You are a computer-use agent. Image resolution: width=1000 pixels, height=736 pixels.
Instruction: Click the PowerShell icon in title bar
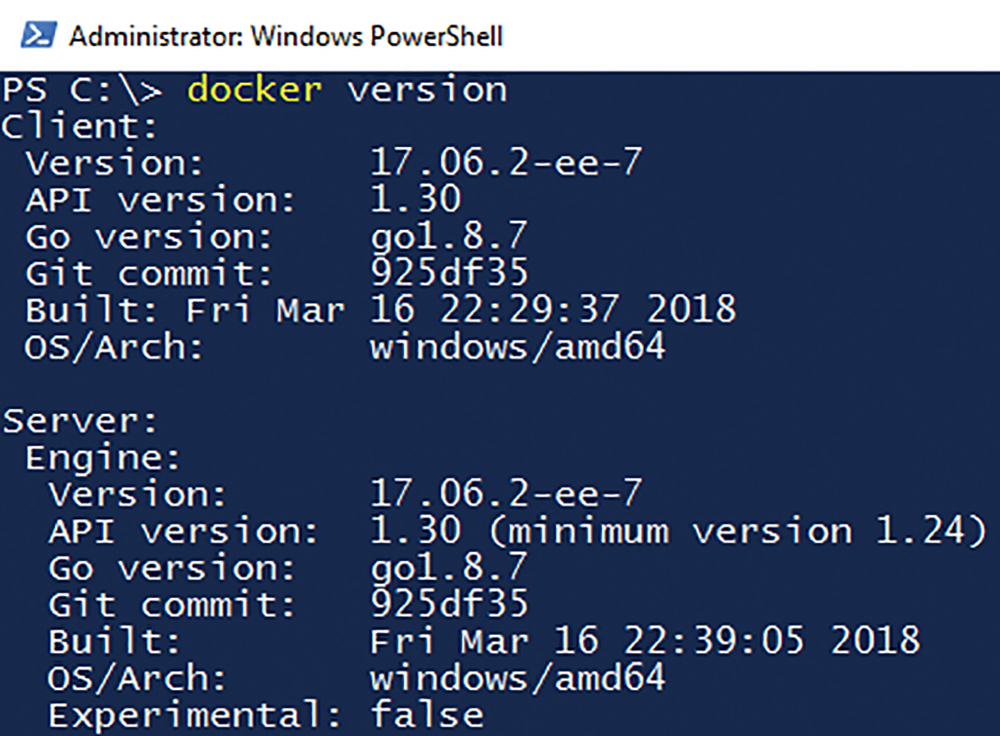point(38,35)
